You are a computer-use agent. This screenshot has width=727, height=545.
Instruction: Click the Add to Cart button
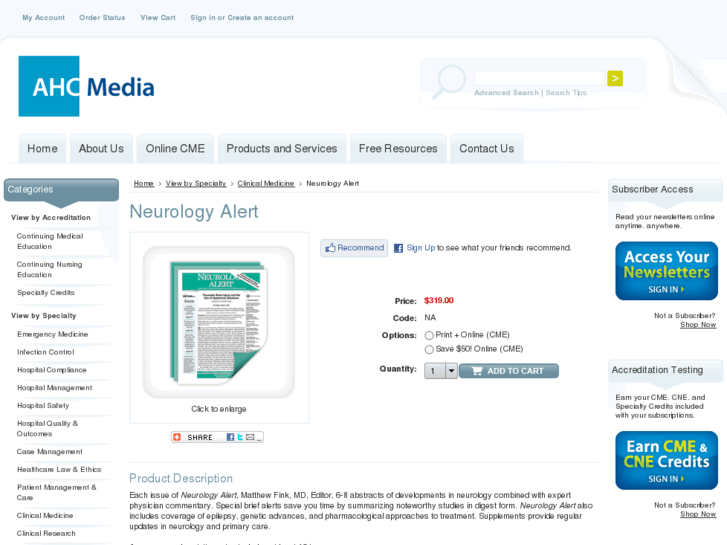[x=509, y=371]
